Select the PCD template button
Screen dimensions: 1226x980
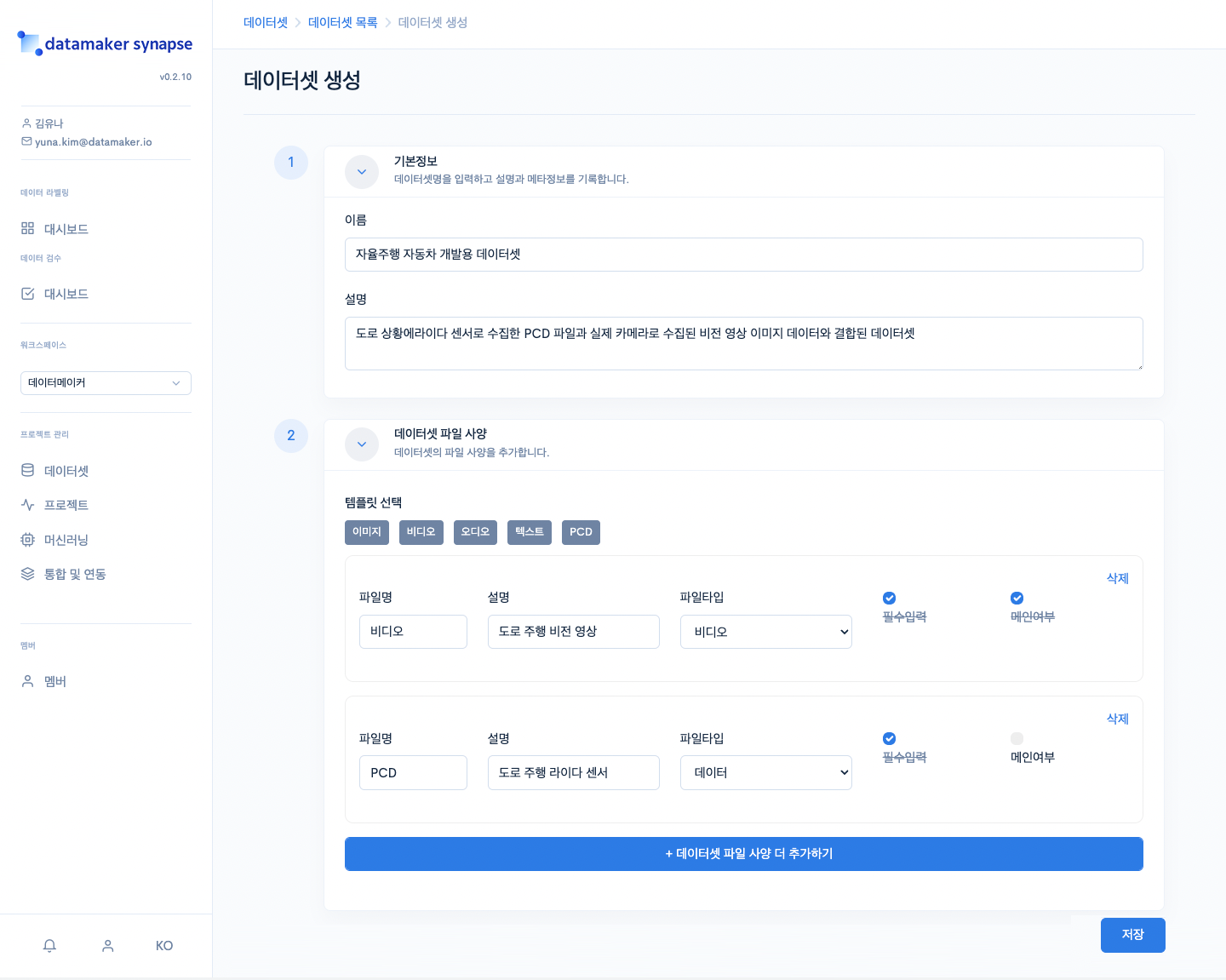tap(581, 532)
